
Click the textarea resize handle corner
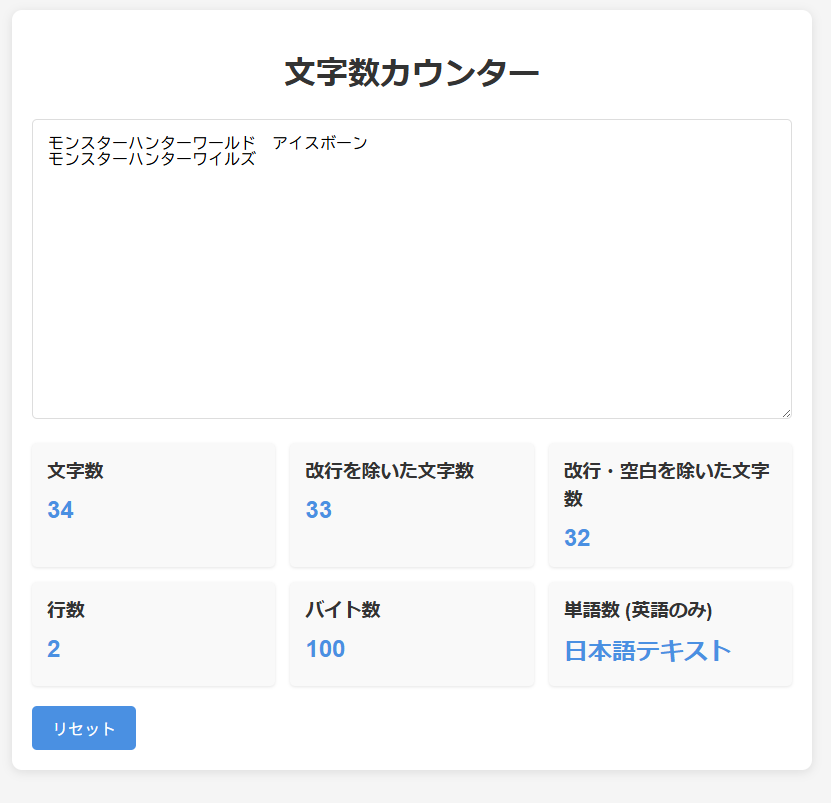786,413
